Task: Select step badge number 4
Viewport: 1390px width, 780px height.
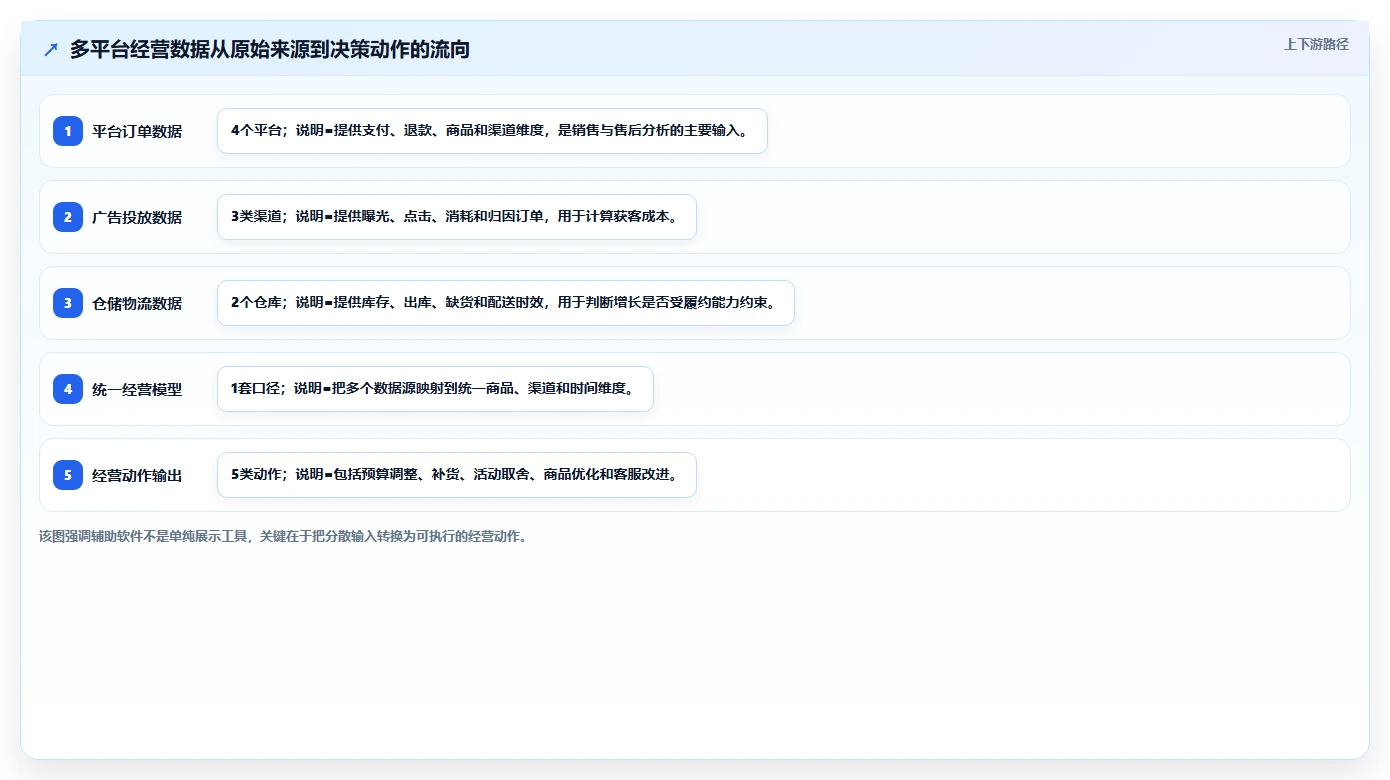Action: click(68, 389)
